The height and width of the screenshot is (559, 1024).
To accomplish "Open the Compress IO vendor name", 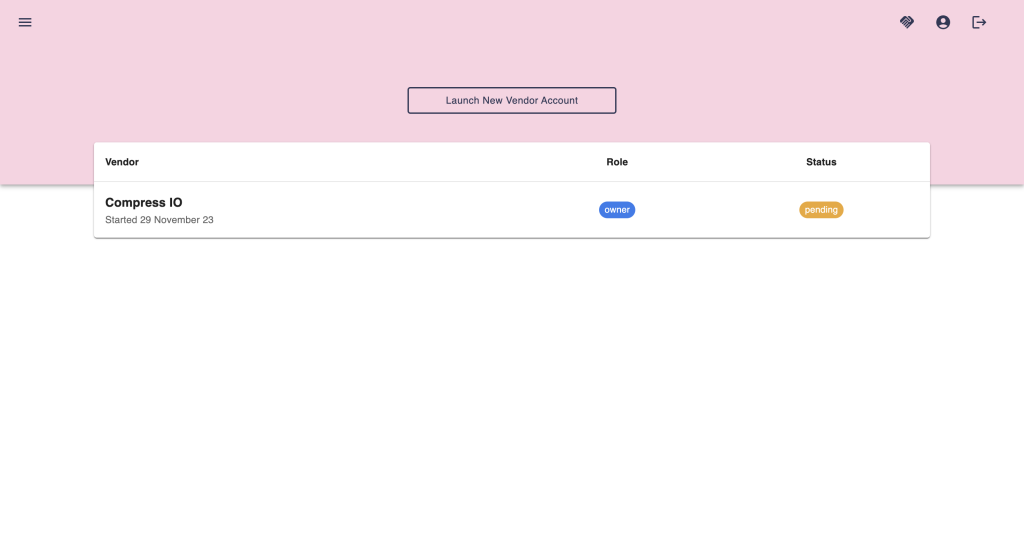I will click(144, 202).
